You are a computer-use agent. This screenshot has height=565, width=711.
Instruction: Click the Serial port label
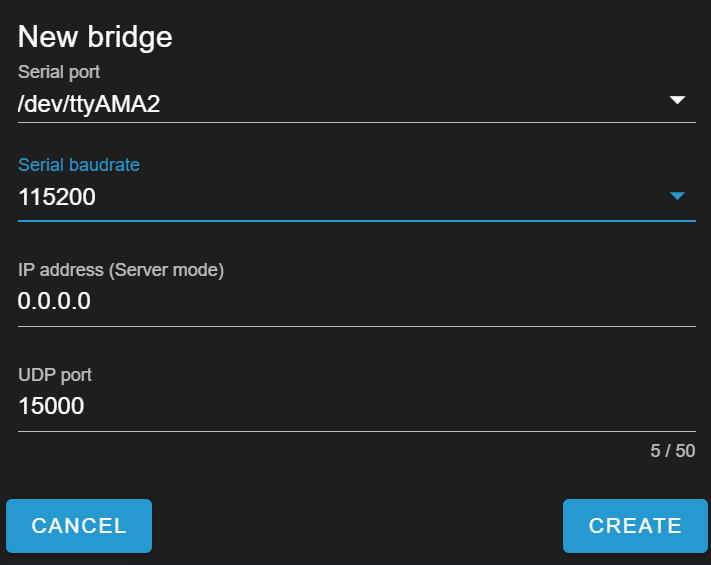coord(59,72)
